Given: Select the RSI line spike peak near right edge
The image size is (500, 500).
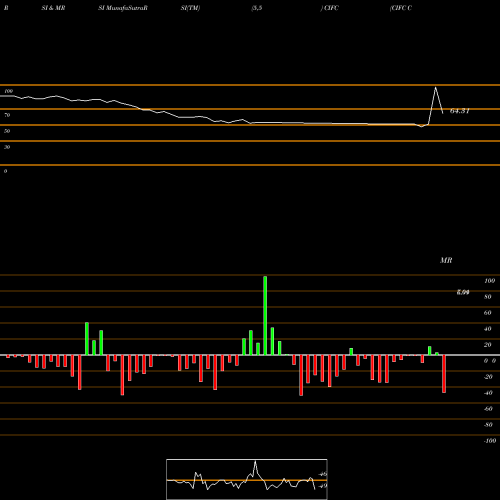Looking at the screenshot, I should (435, 88).
